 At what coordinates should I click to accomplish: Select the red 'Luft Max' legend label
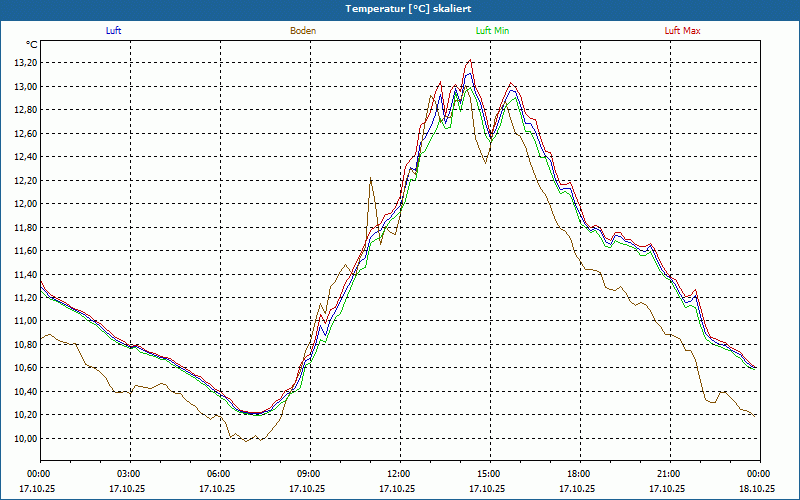[x=682, y=31]
